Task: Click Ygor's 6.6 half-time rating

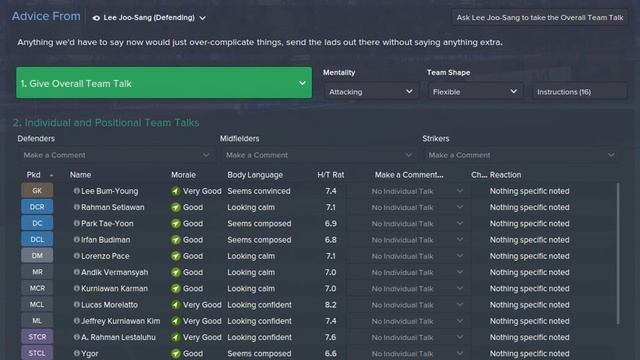Action: click(x=331, y=353)
